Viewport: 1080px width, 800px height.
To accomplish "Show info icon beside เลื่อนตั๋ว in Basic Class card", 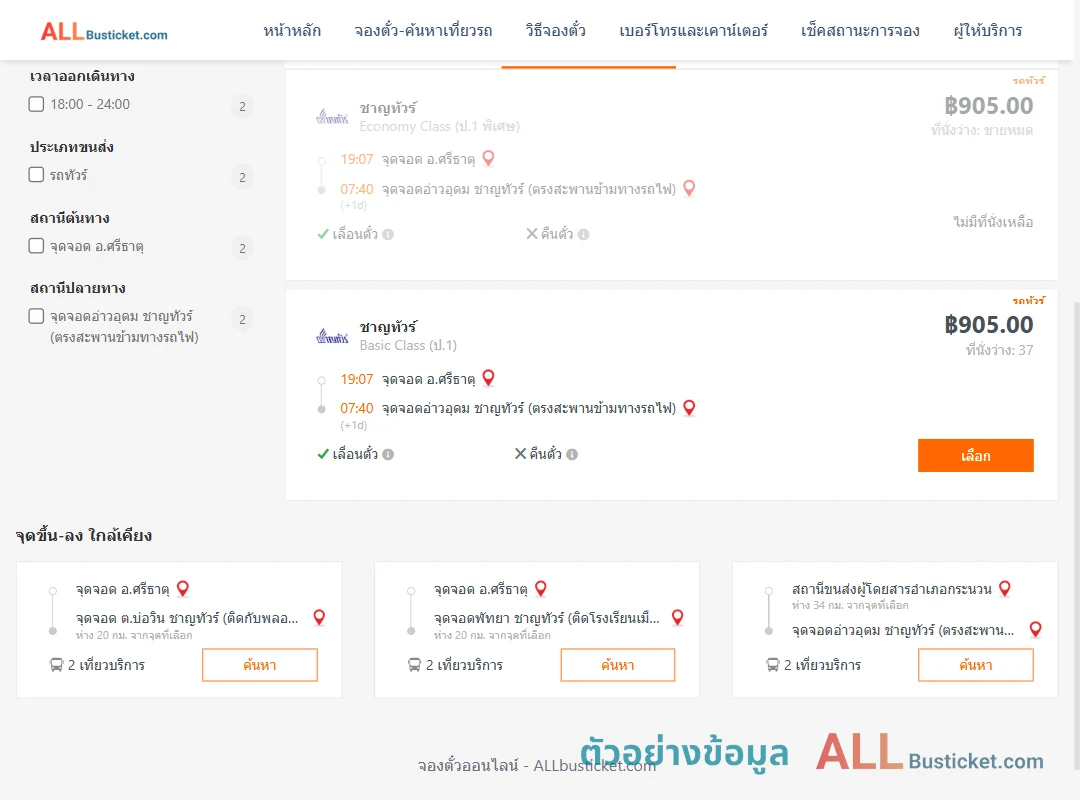I will coord(388,454).
